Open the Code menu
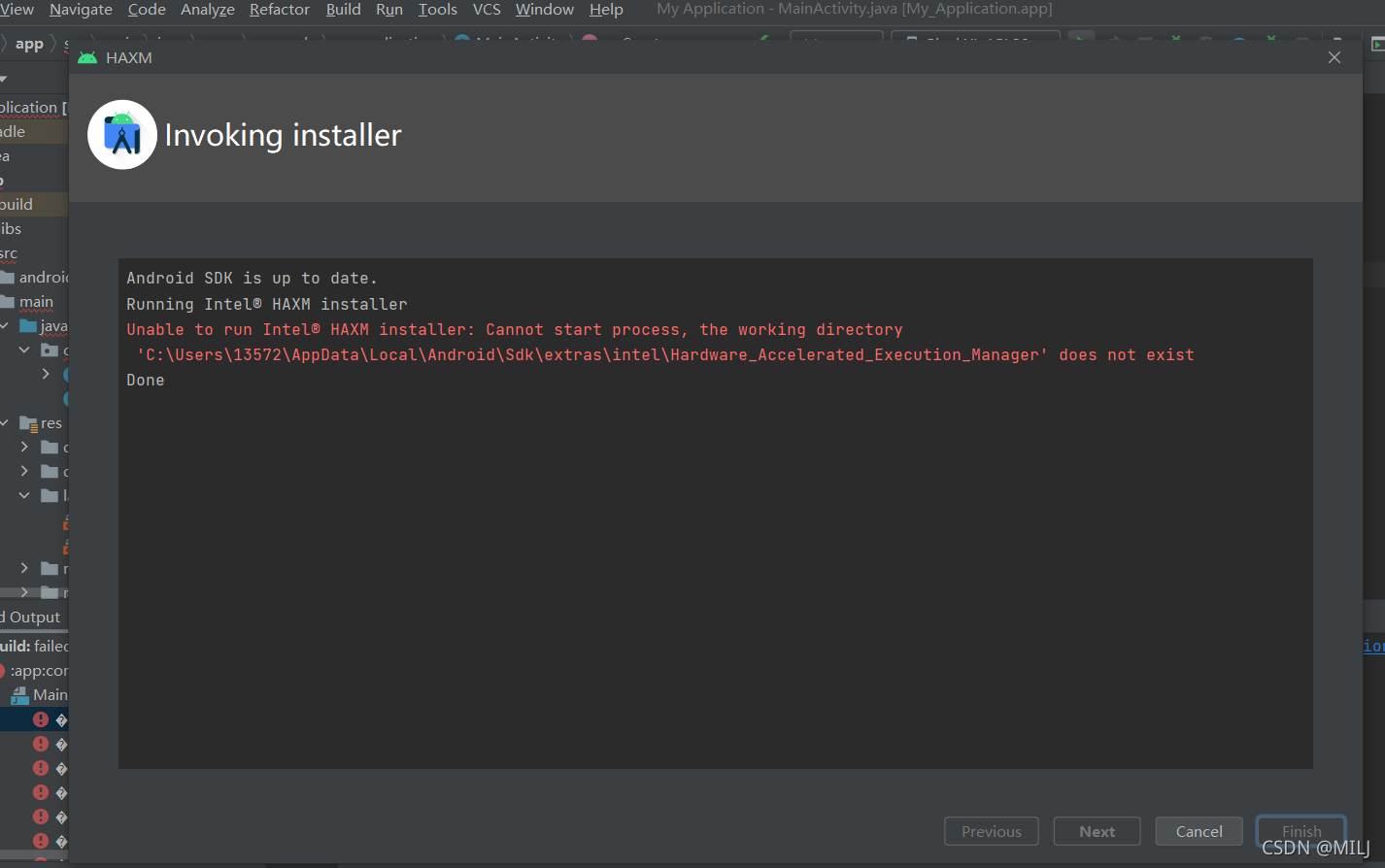 click(147, 10)
